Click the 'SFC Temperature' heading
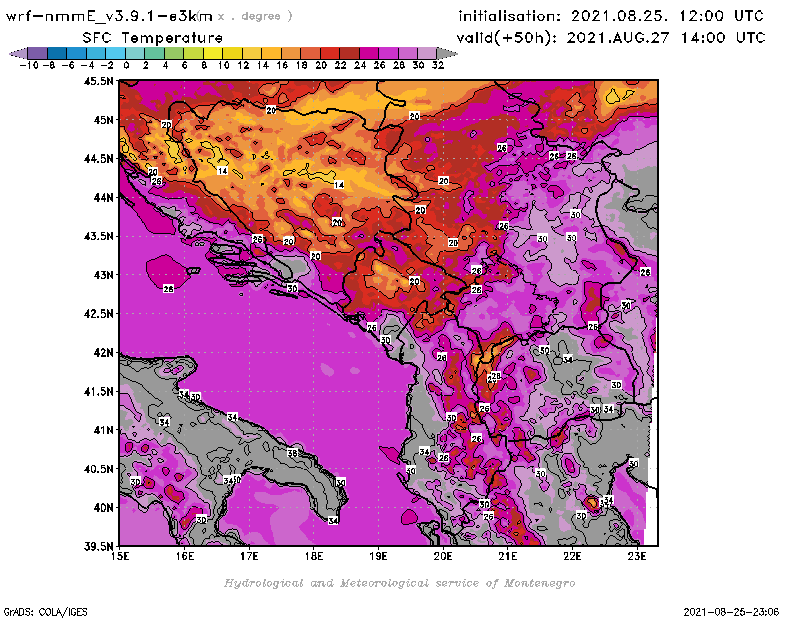This screenshot has width=800, height=618. tap(153, 38)
